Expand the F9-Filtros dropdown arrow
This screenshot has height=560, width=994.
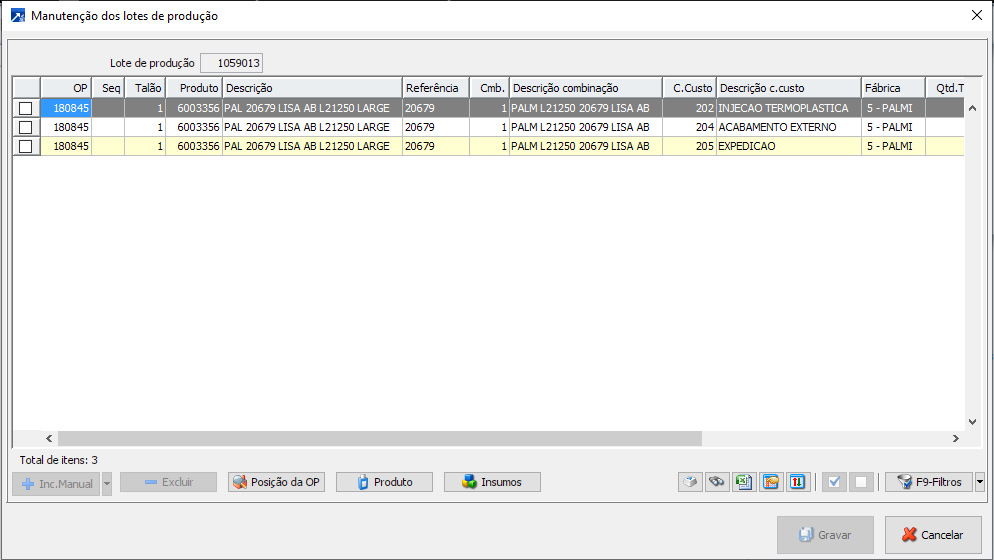[x=979, y=482]
